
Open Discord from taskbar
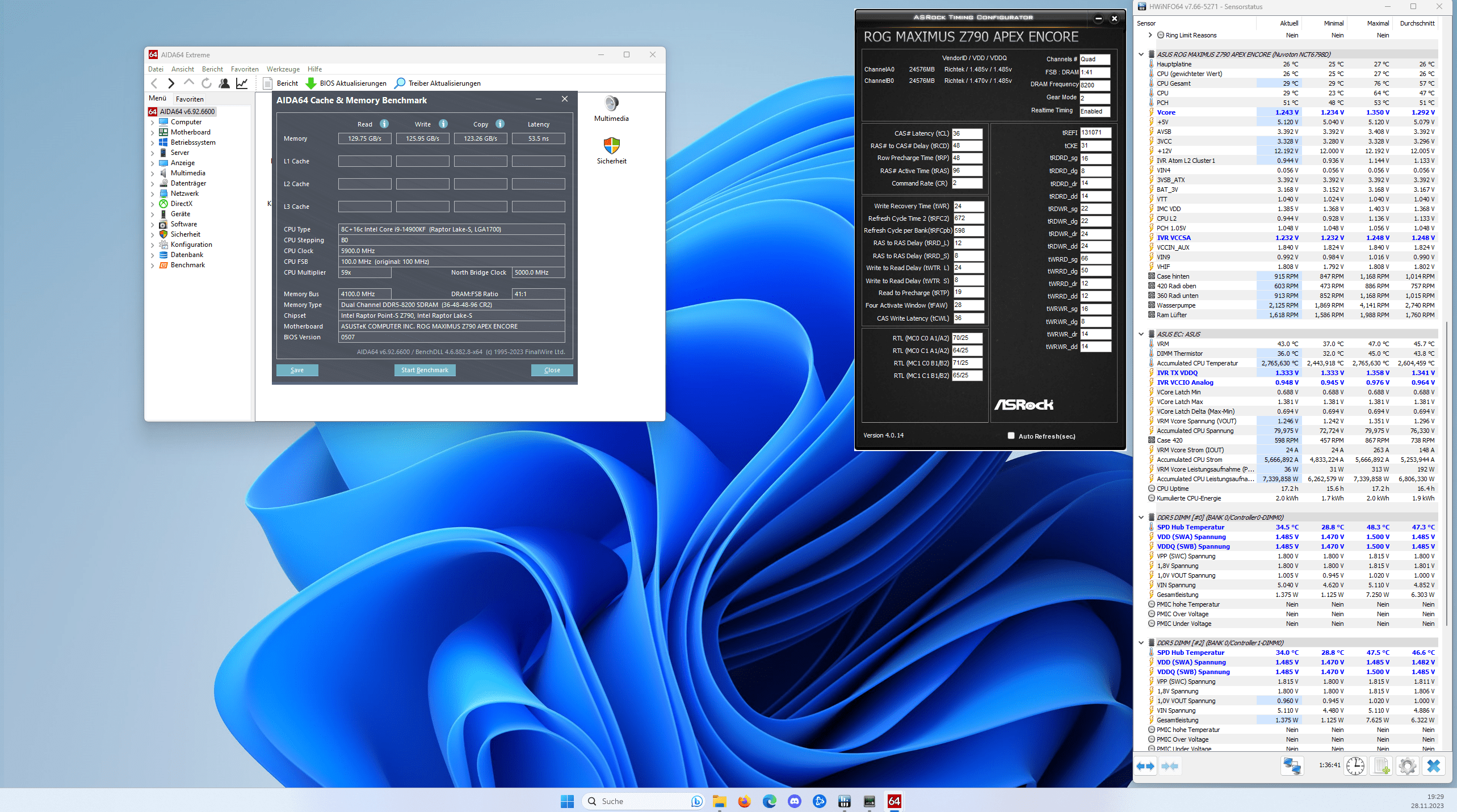(x=794, y=801)
